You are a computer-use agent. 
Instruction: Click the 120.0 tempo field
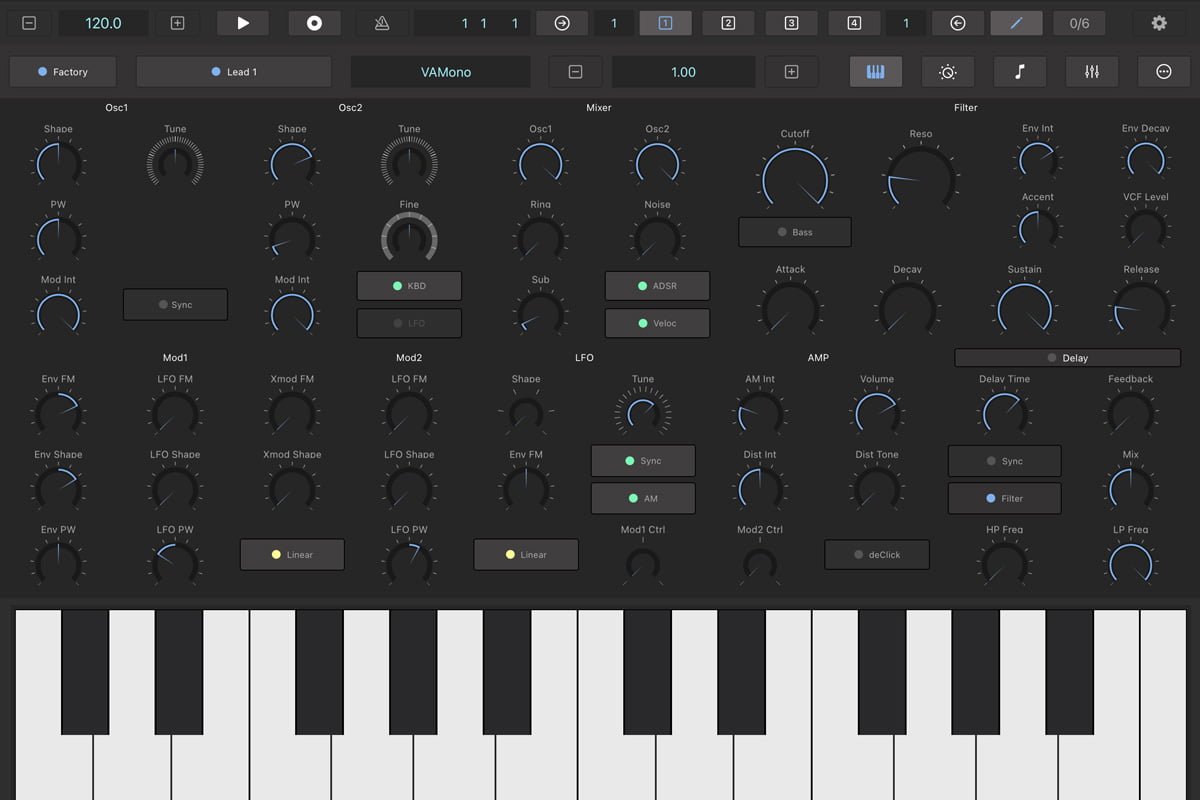[x=103, y=23]
